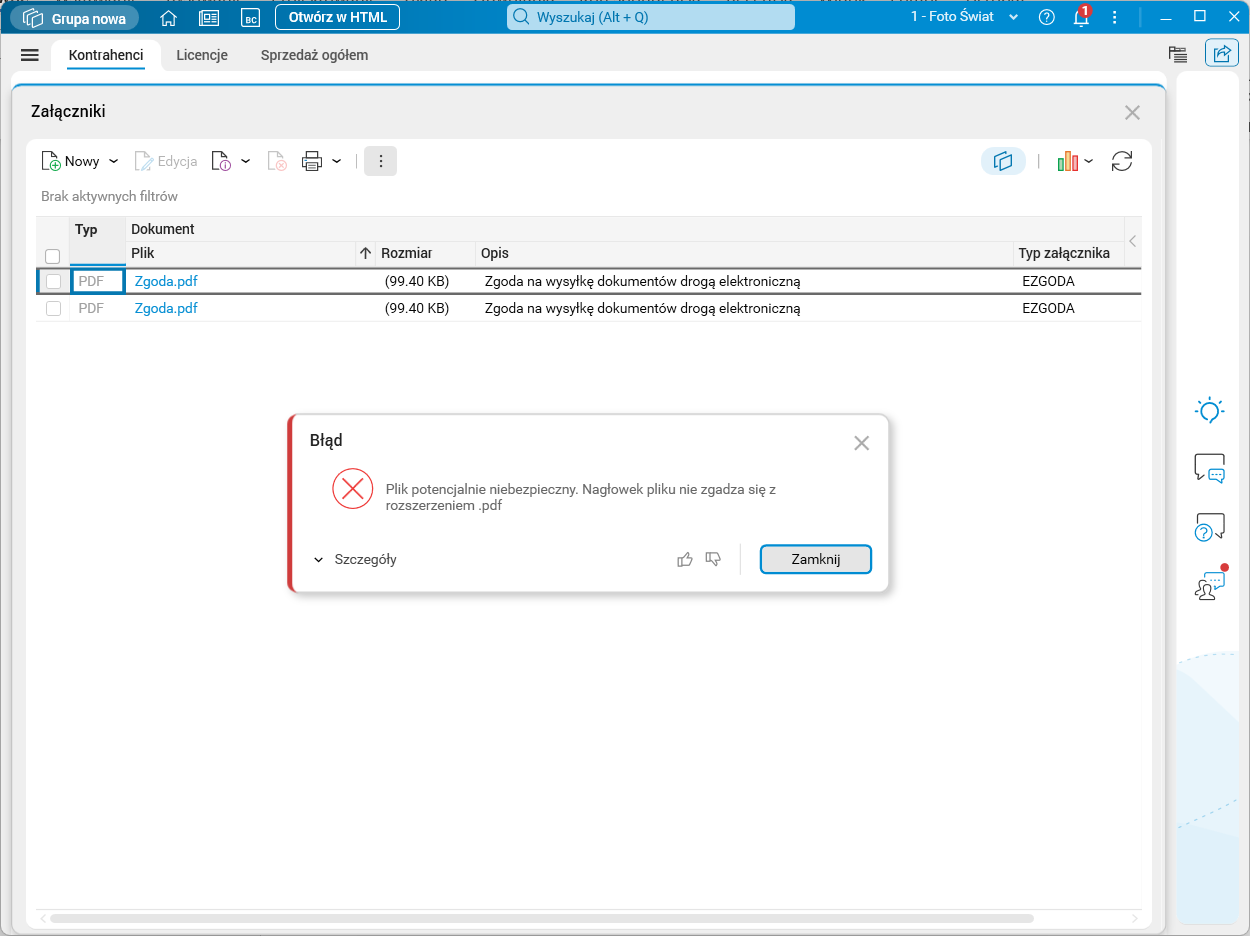Screen dimensions: 1250x936
Task: Click the scrollbar right arrow
Action: click(x=1134, y=918)
